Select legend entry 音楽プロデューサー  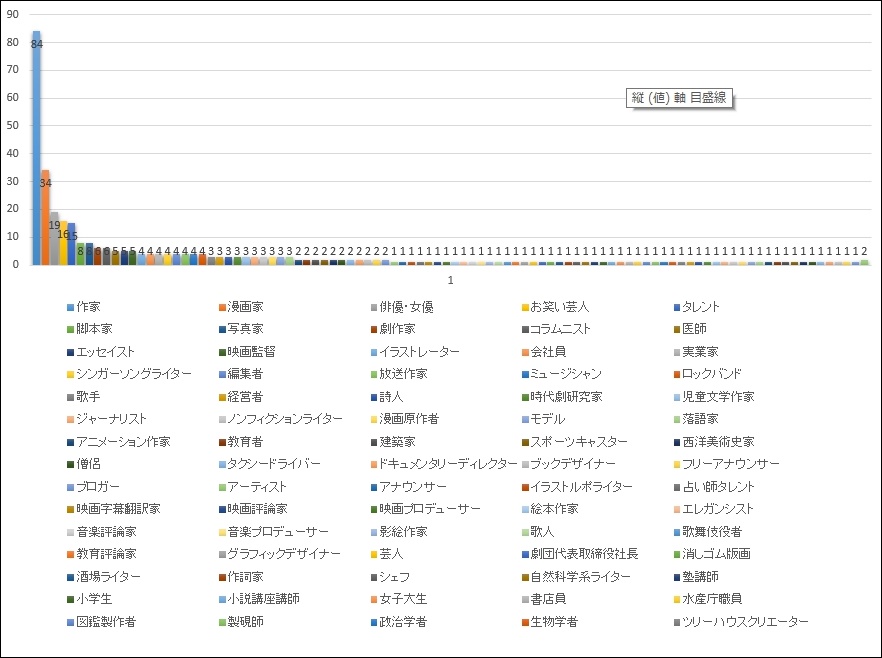(274, 532)
